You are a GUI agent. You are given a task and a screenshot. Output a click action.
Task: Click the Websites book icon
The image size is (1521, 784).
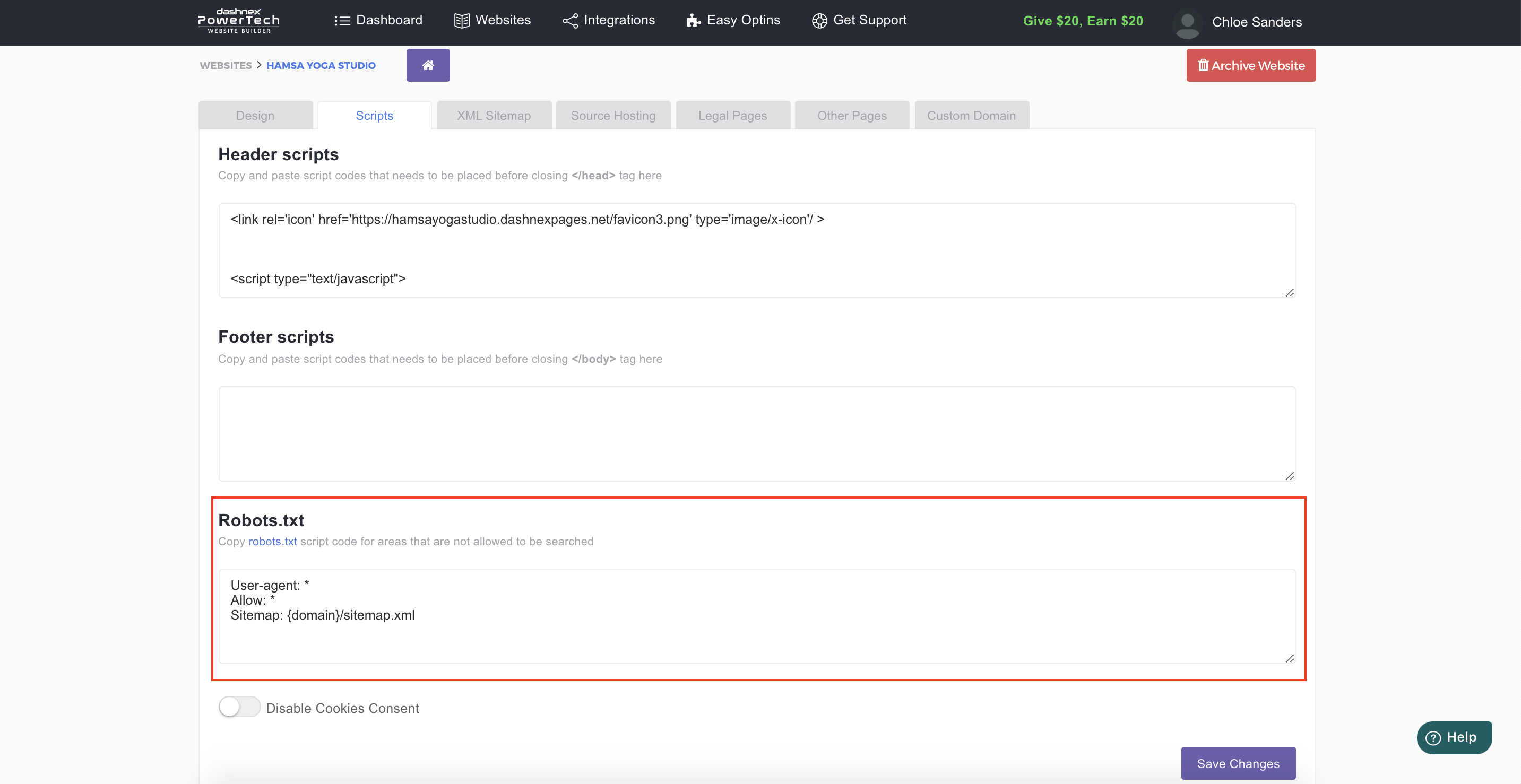(461, 21)
